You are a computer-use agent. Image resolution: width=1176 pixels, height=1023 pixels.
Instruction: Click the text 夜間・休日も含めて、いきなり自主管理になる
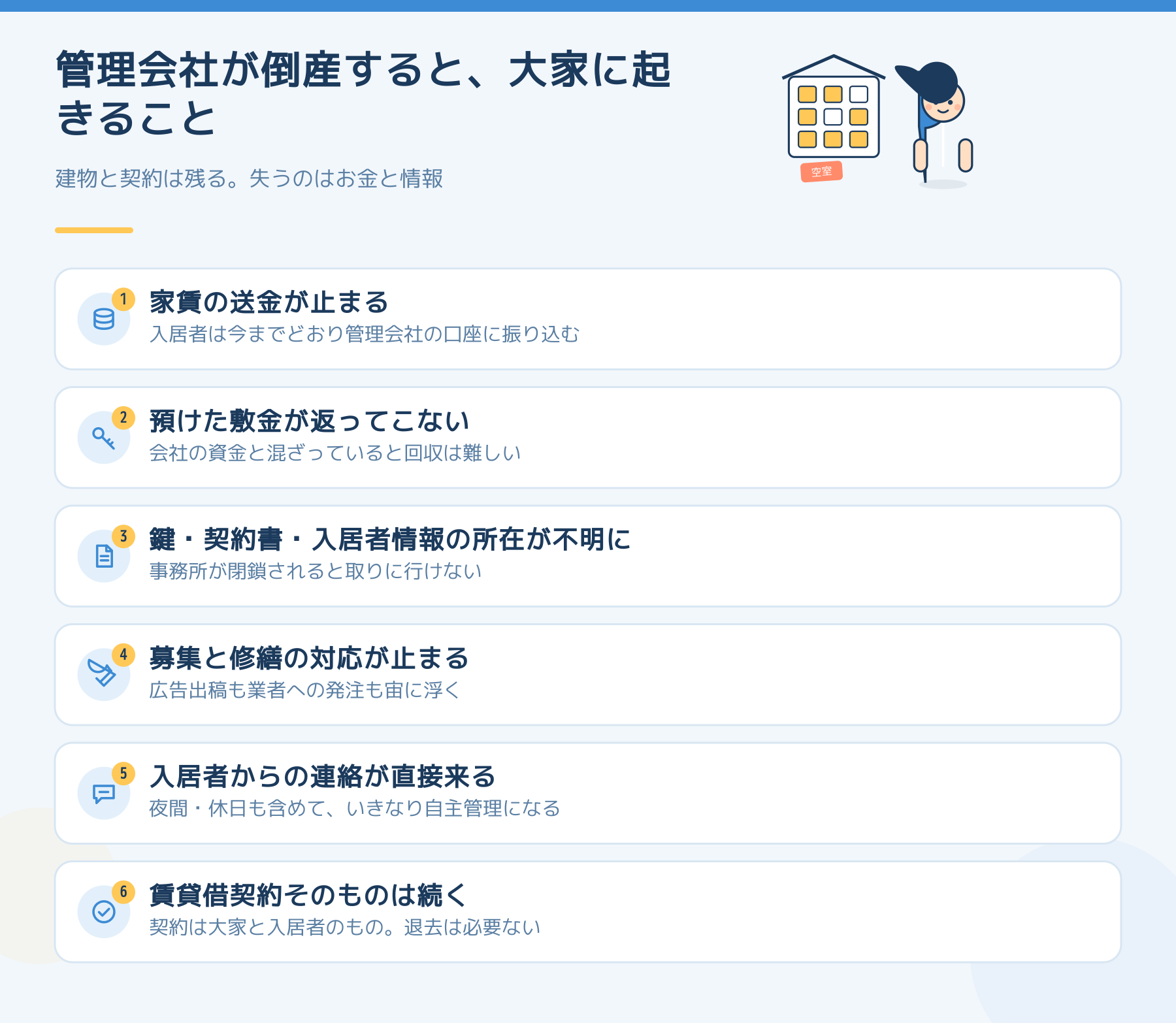point(355,809)
